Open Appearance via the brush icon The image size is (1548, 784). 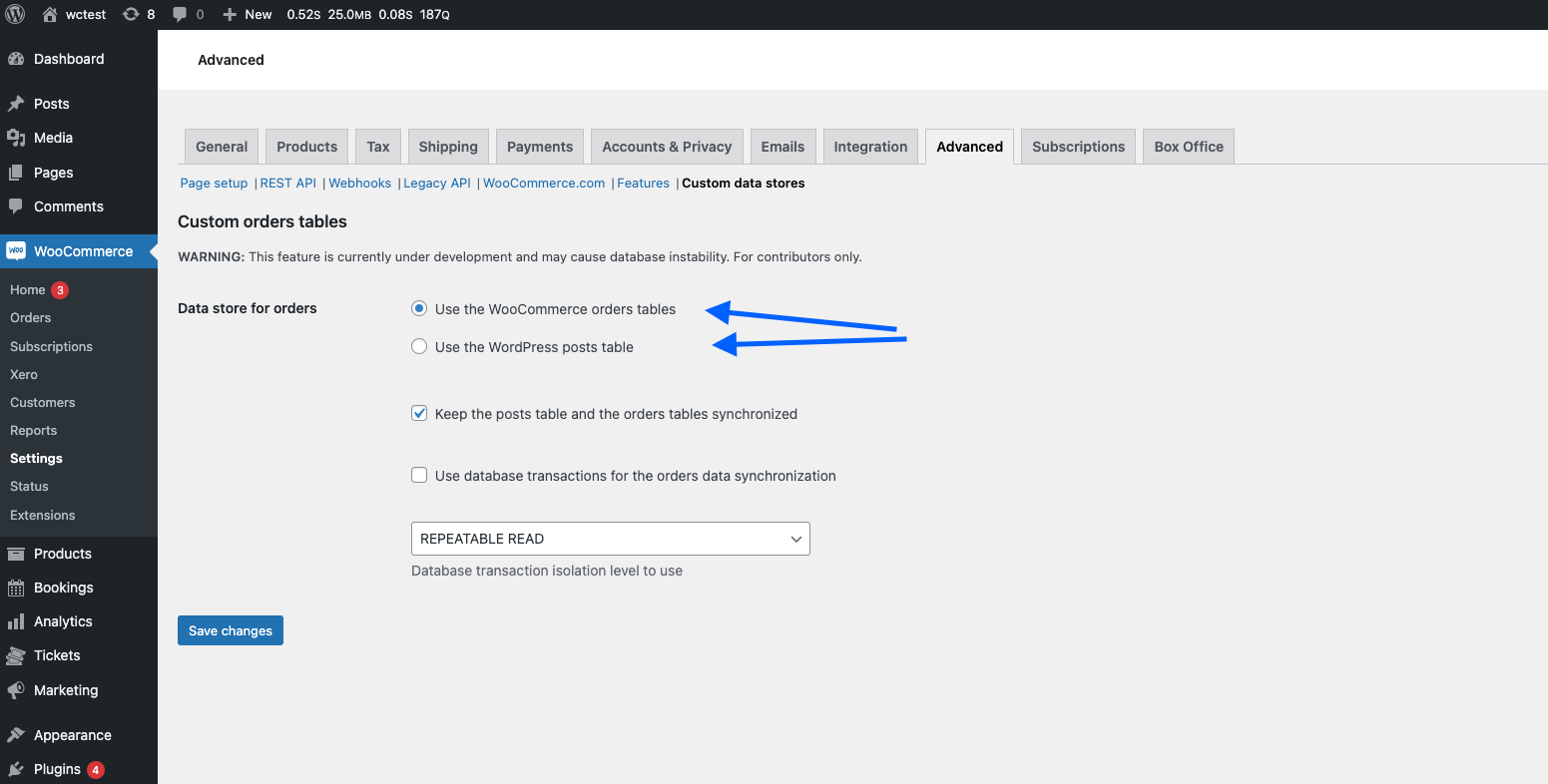tap(17, 734)
